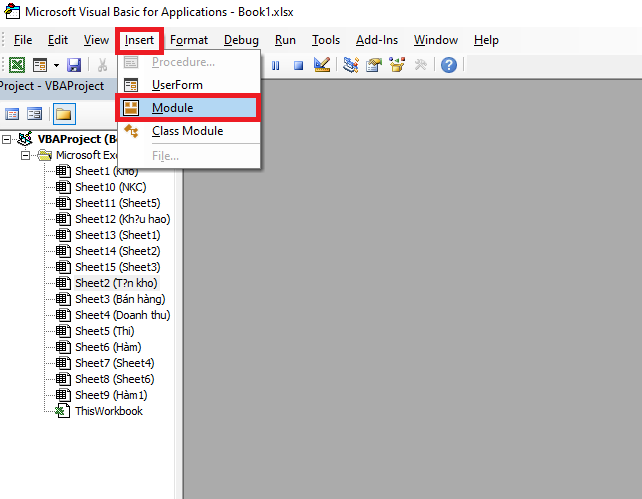
Task: Select Sheet1 (Kho) in the project tree
Action: point(107,171)
